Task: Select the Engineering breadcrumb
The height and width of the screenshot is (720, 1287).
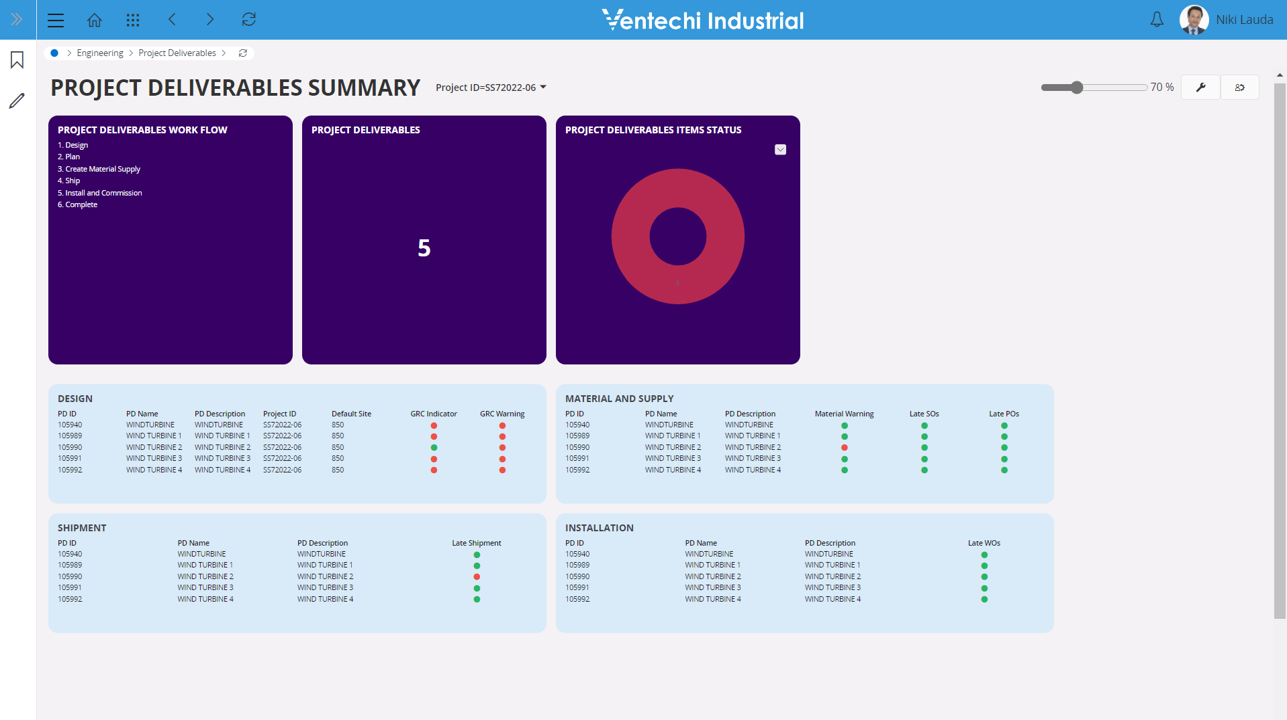Action: pyautogui.click(x=100, y=53)
